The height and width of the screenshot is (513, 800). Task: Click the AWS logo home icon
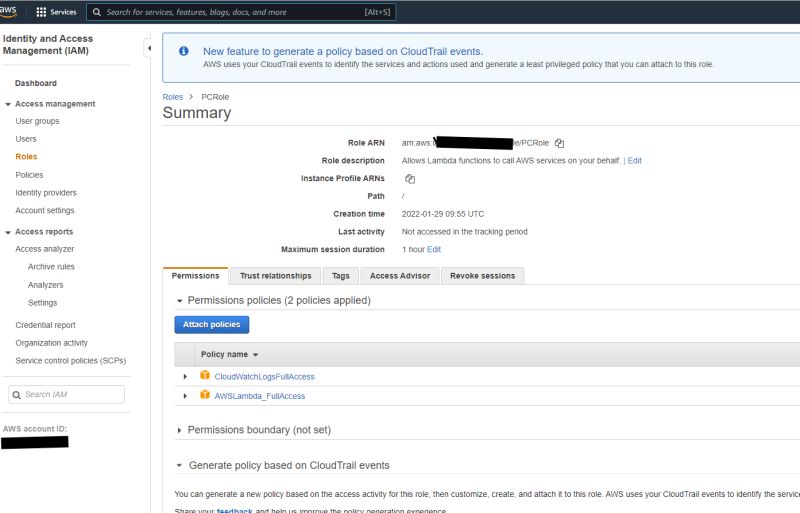(8, 11)
